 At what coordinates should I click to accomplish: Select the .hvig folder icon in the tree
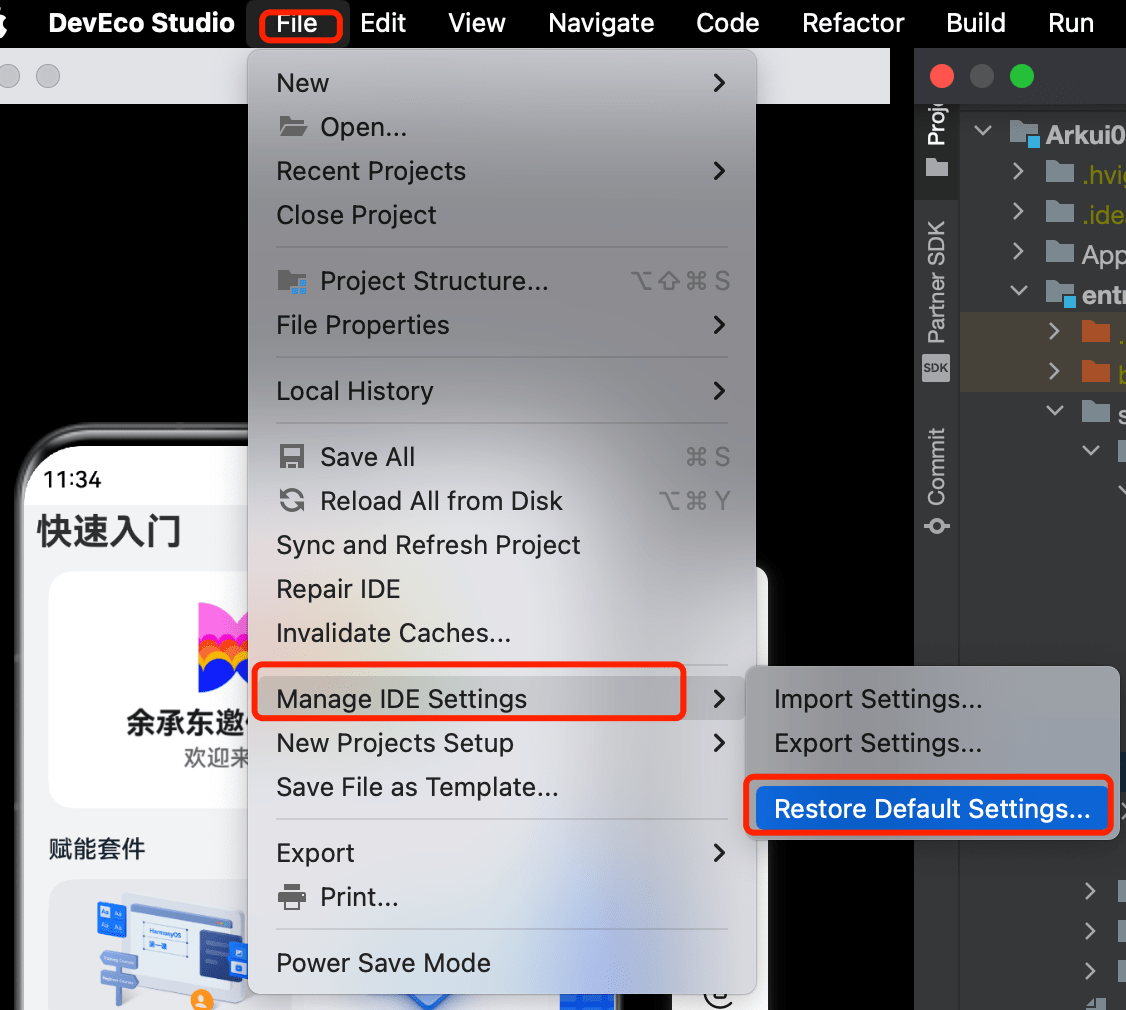(1060, 173)
